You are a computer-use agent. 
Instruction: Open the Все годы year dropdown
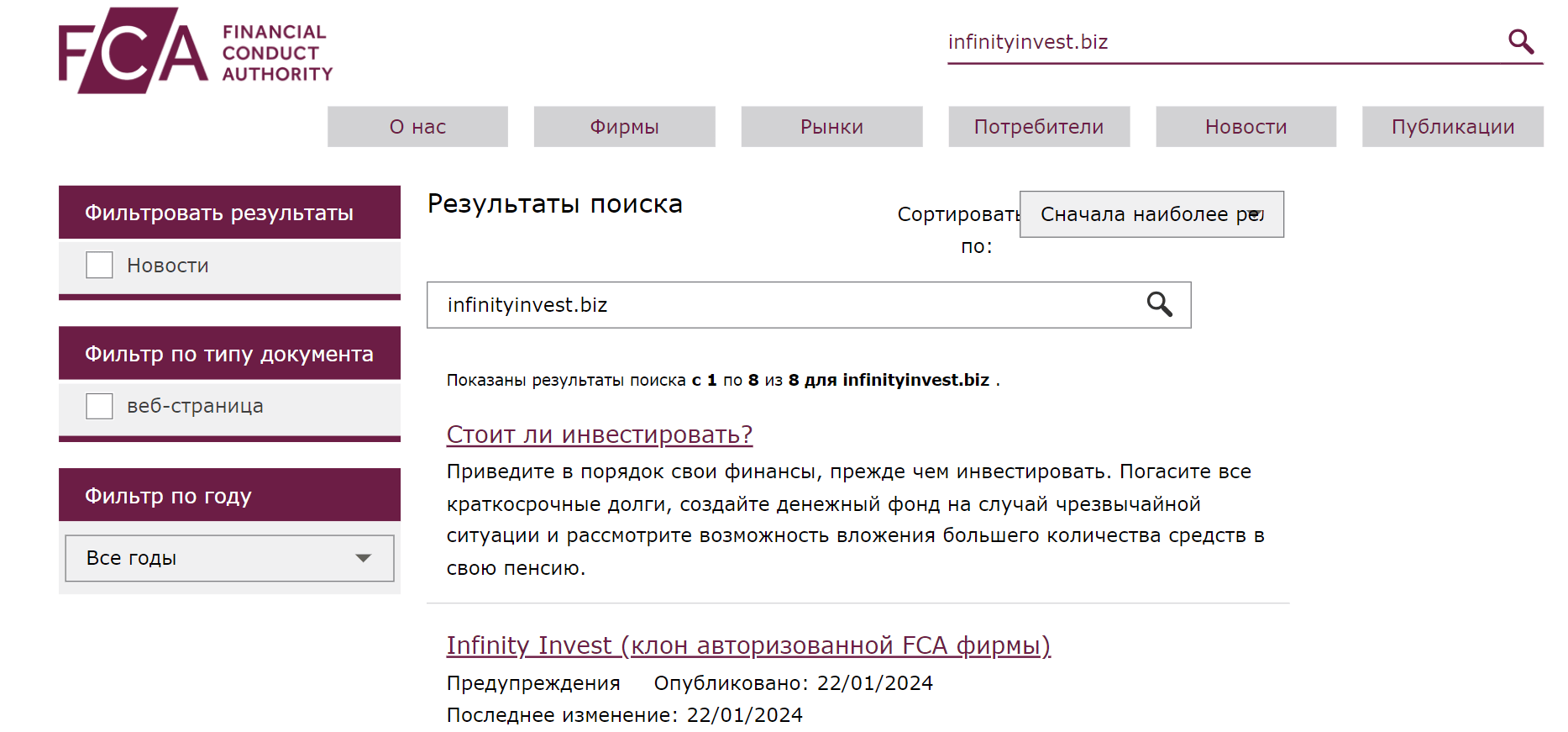coord(229,558)
